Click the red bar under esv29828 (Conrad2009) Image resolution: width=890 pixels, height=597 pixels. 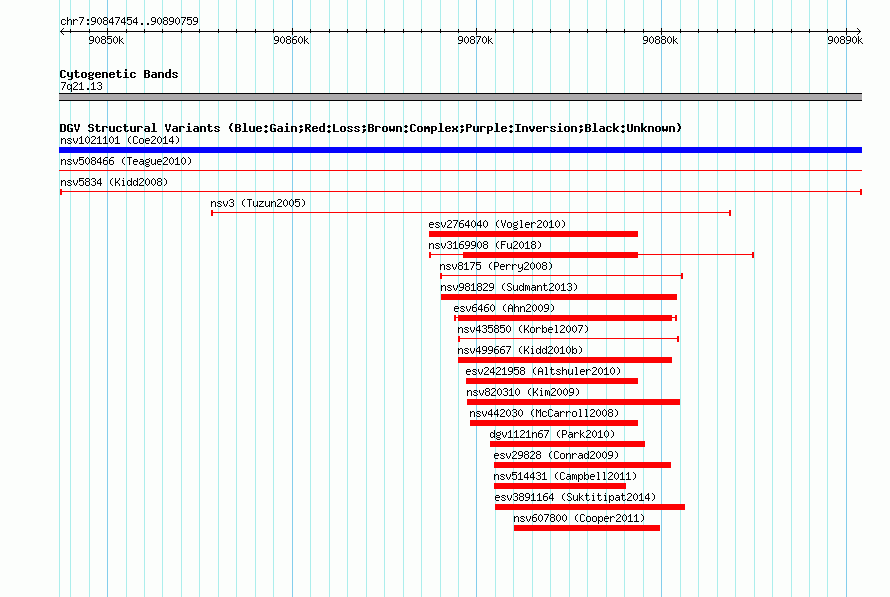(582, 465)
